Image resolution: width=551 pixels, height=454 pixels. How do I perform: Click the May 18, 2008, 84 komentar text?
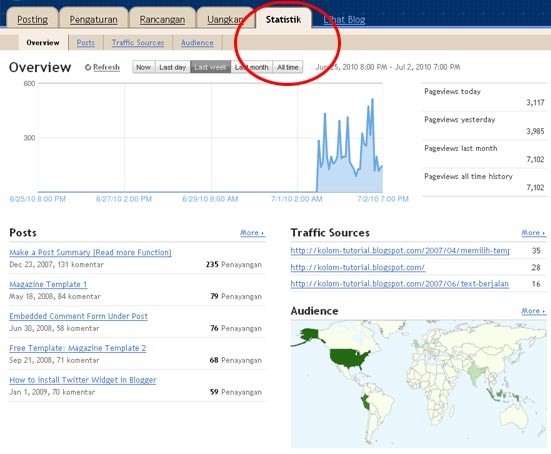pyautogui.click(x=55, y=297)
